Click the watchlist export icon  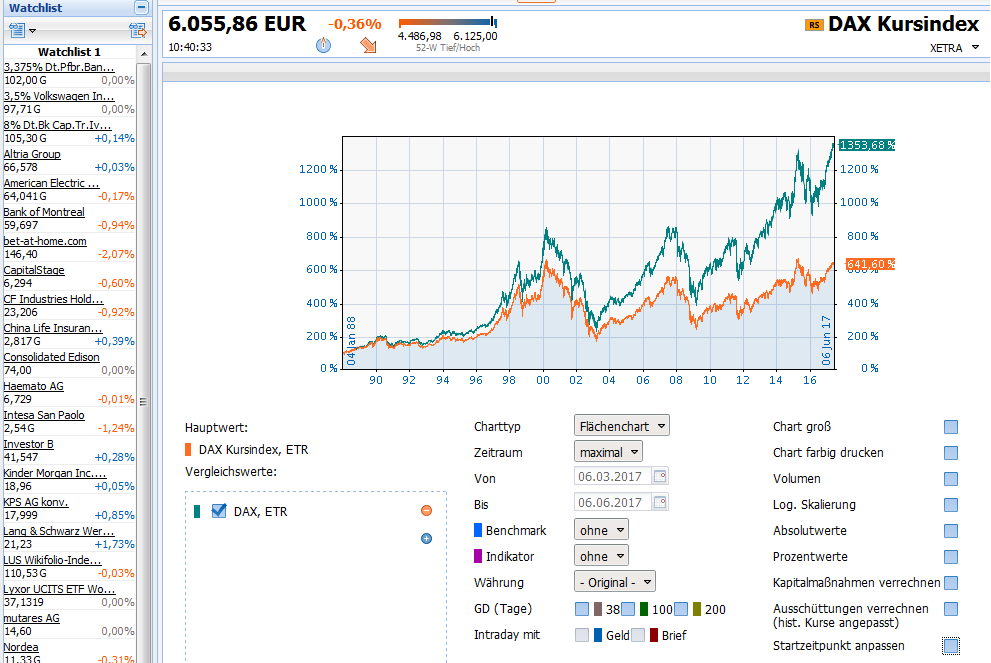137,30
